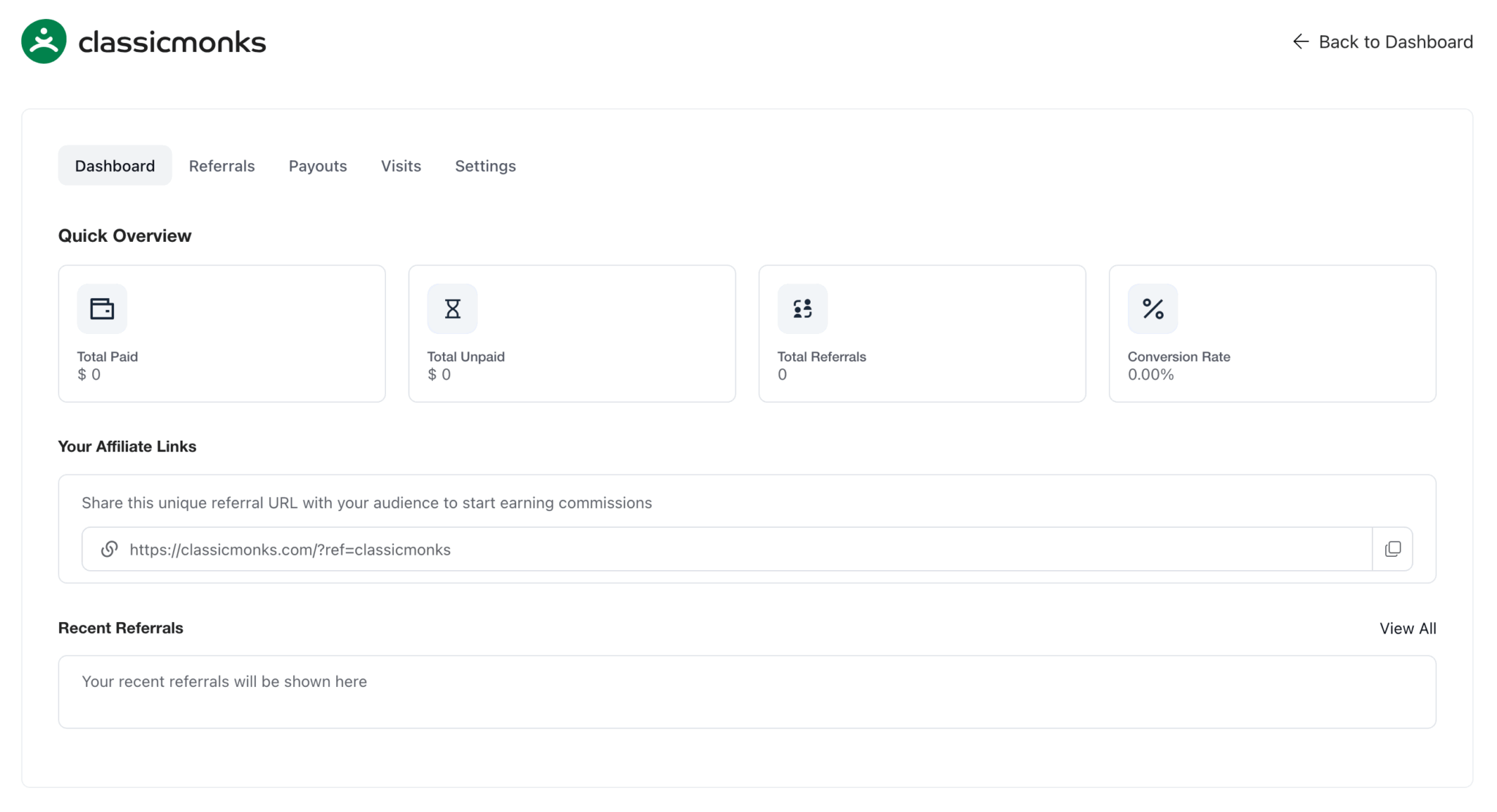
Task: Click the Total Paid wallet icon
Action: pyautogui.click(x=102, y=308)
